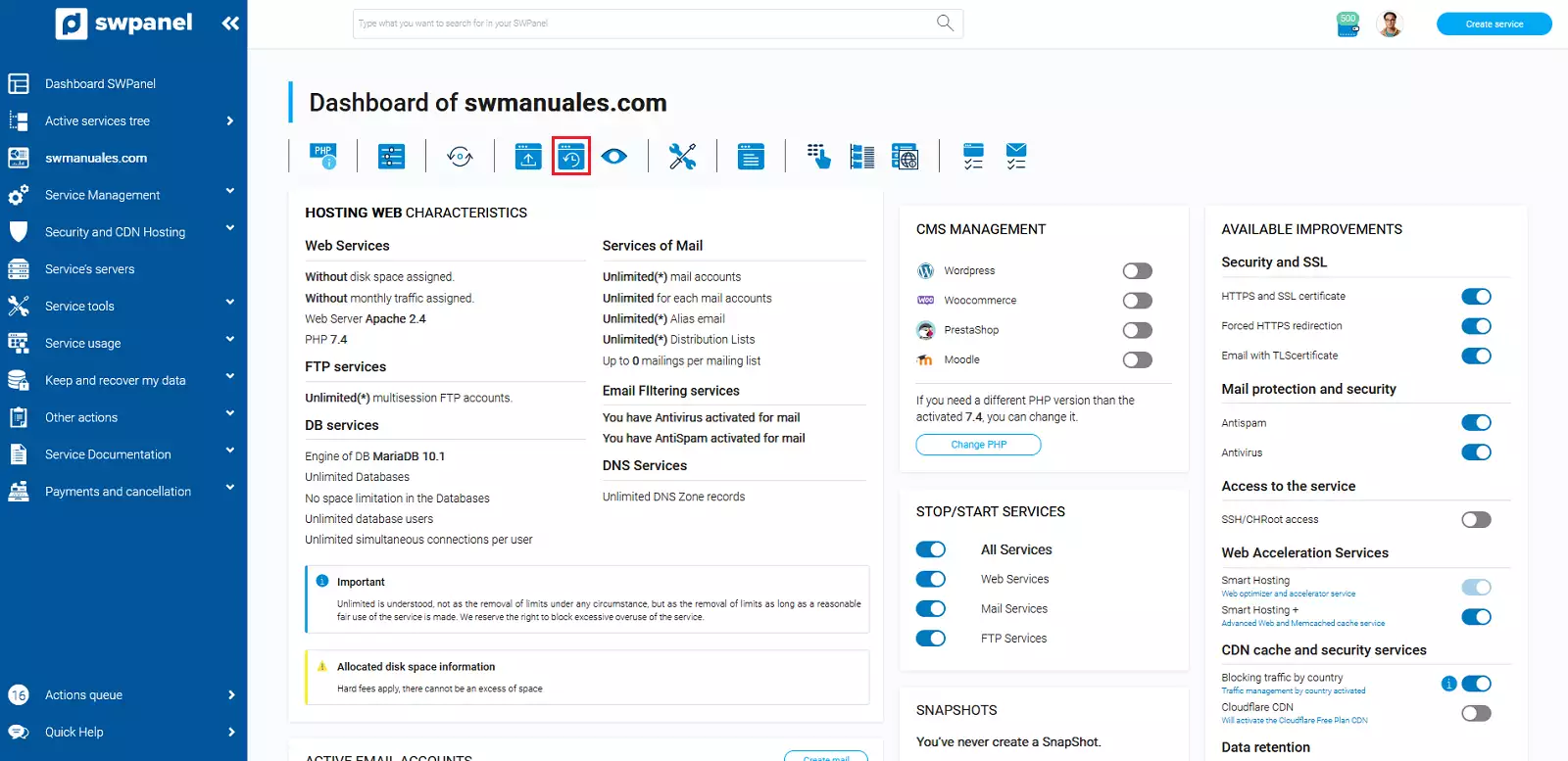Image resolution: width=1568 pixels, height=761 pixels.
Task: Click the highlighted restore backup icon
Action: pos(571,157)
